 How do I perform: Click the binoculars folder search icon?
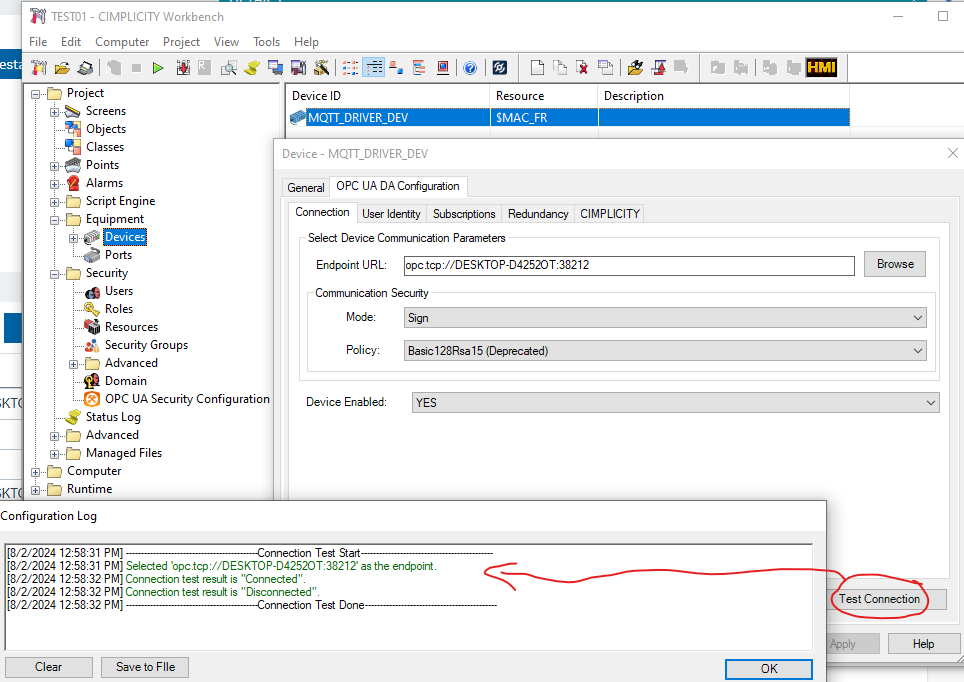[635, 68]
